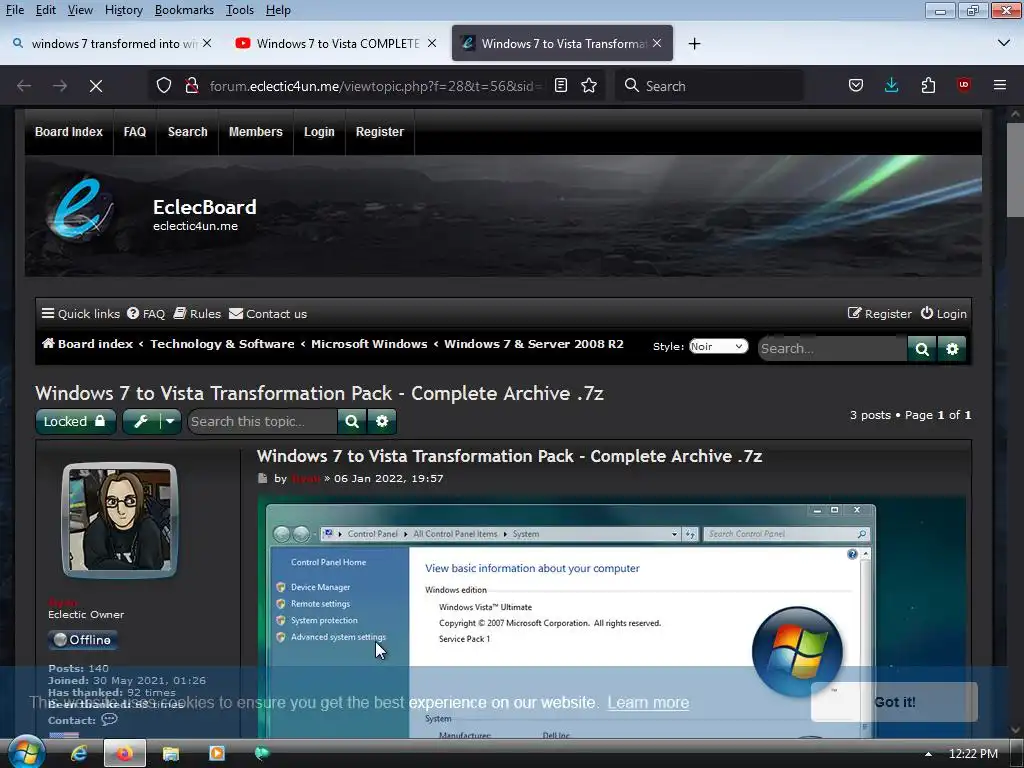Close the Windows 7 to Vista COMPLETE tab
The width and height of the screenshot is (1024, 768).
pos(432,43)
